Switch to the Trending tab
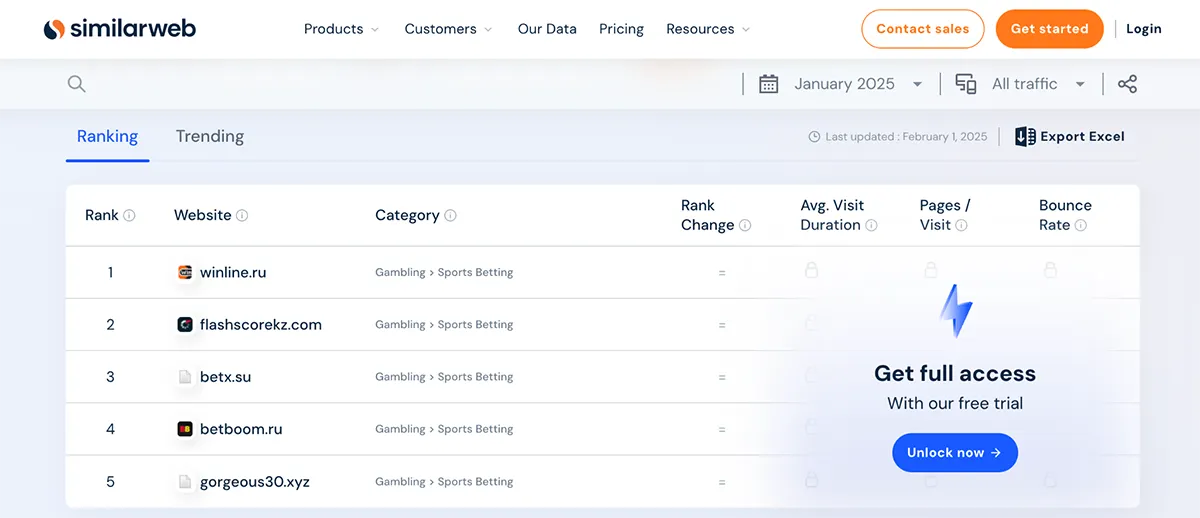This screenshot has width=1200, height=518. click(x=210, y=137)
